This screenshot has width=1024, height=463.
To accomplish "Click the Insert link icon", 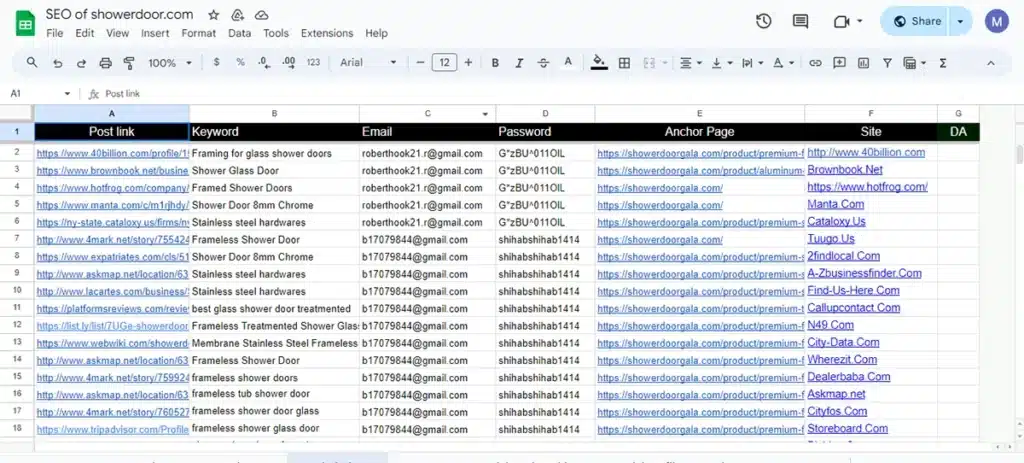I will (x=815, y=63).
